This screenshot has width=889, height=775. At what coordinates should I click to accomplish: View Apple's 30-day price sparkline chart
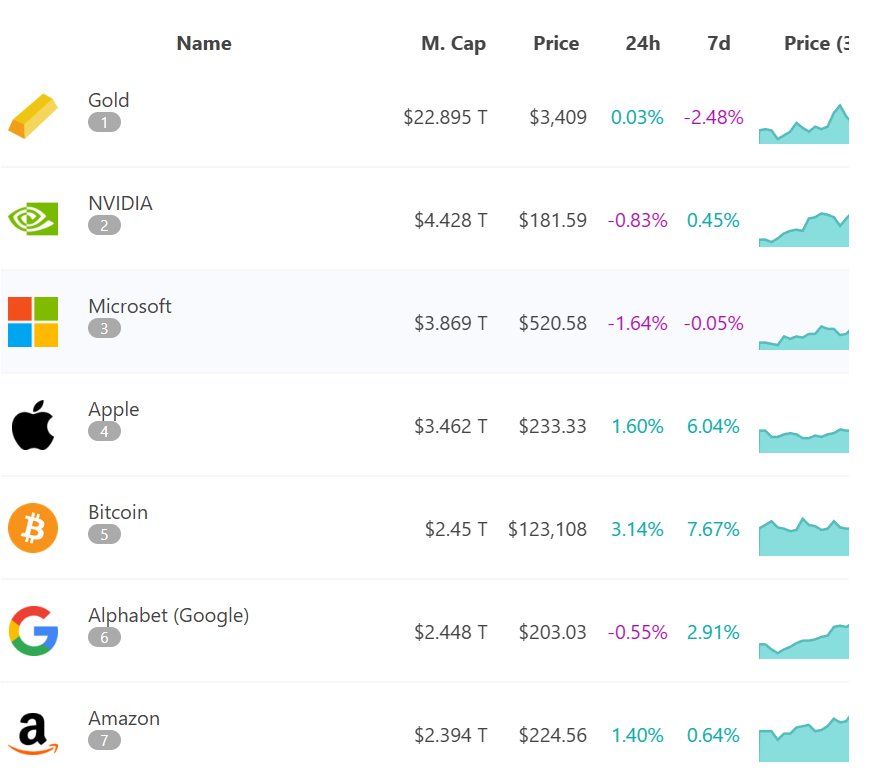coord(804,441)
